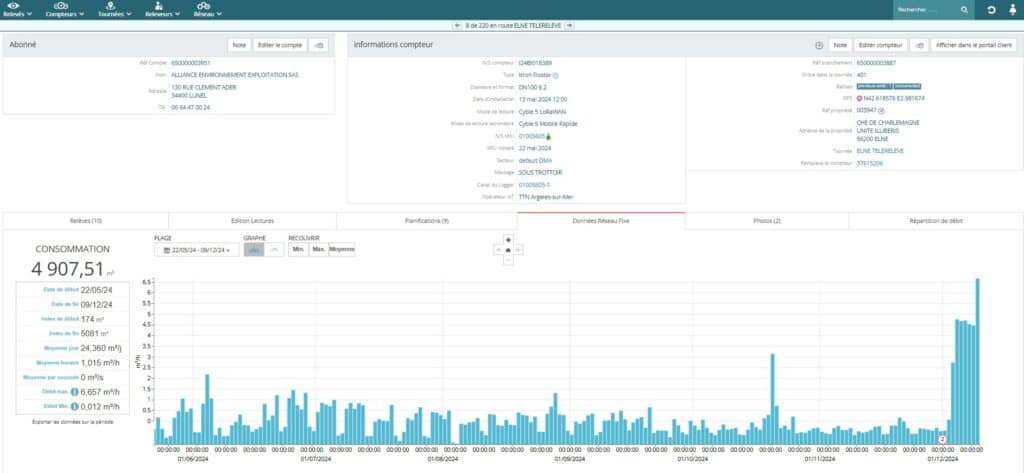Open the user profile icon
This screenshot has width=1024, height=473.
[x=1012, y=10]
